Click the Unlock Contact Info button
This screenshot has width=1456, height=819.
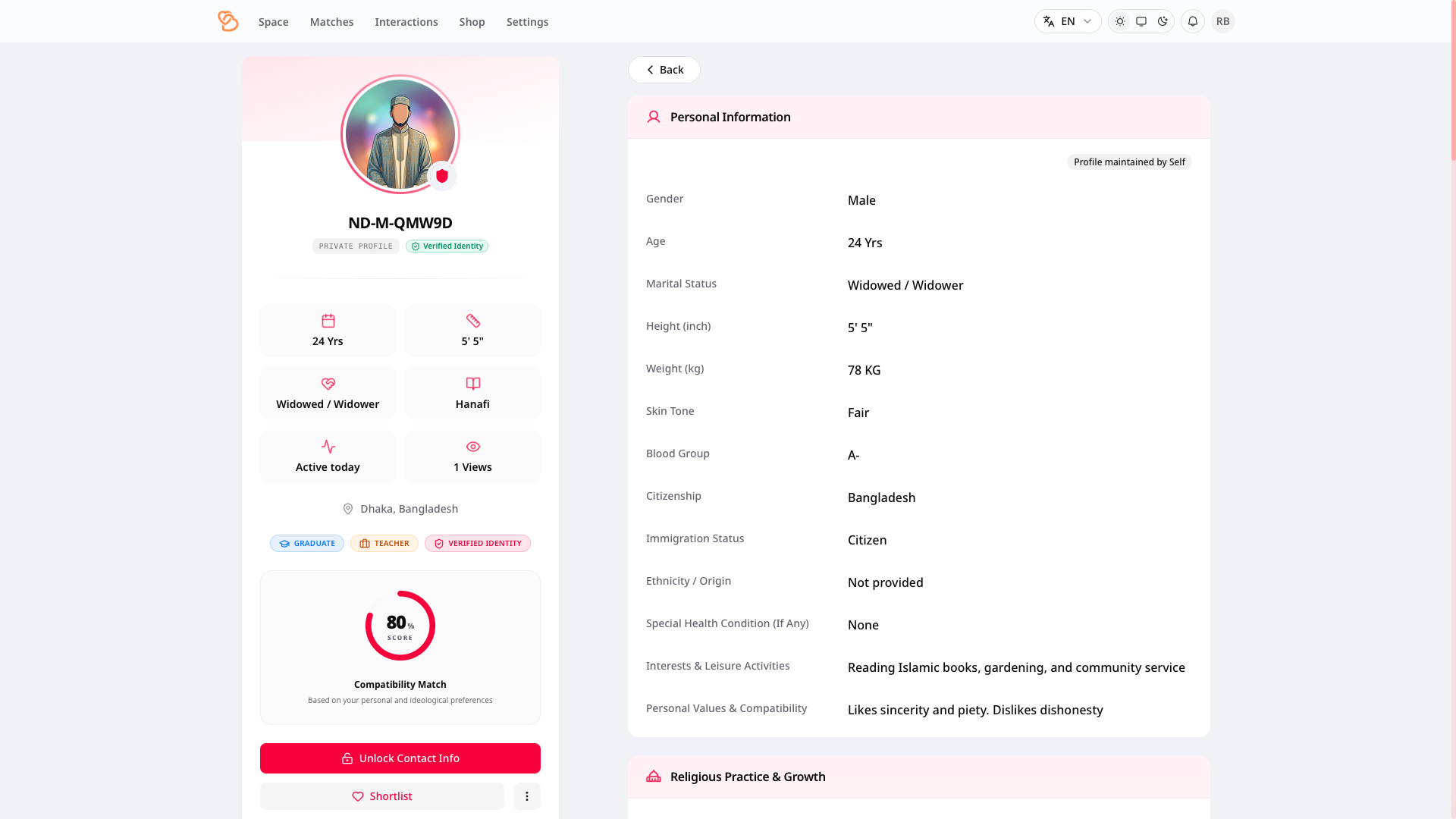point(400,758)
